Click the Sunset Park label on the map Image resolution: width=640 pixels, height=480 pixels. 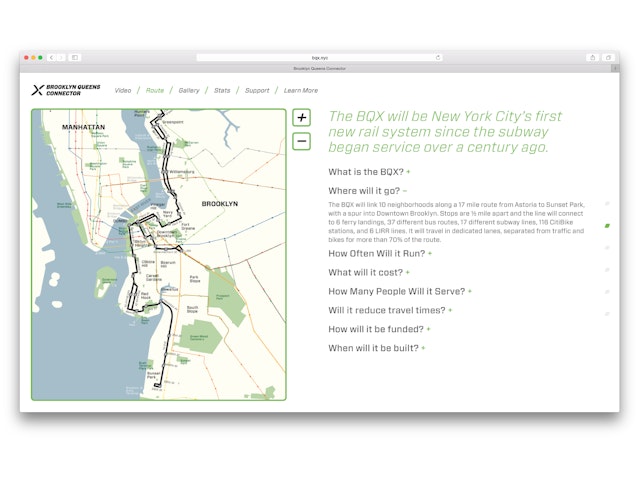point(153,375)
